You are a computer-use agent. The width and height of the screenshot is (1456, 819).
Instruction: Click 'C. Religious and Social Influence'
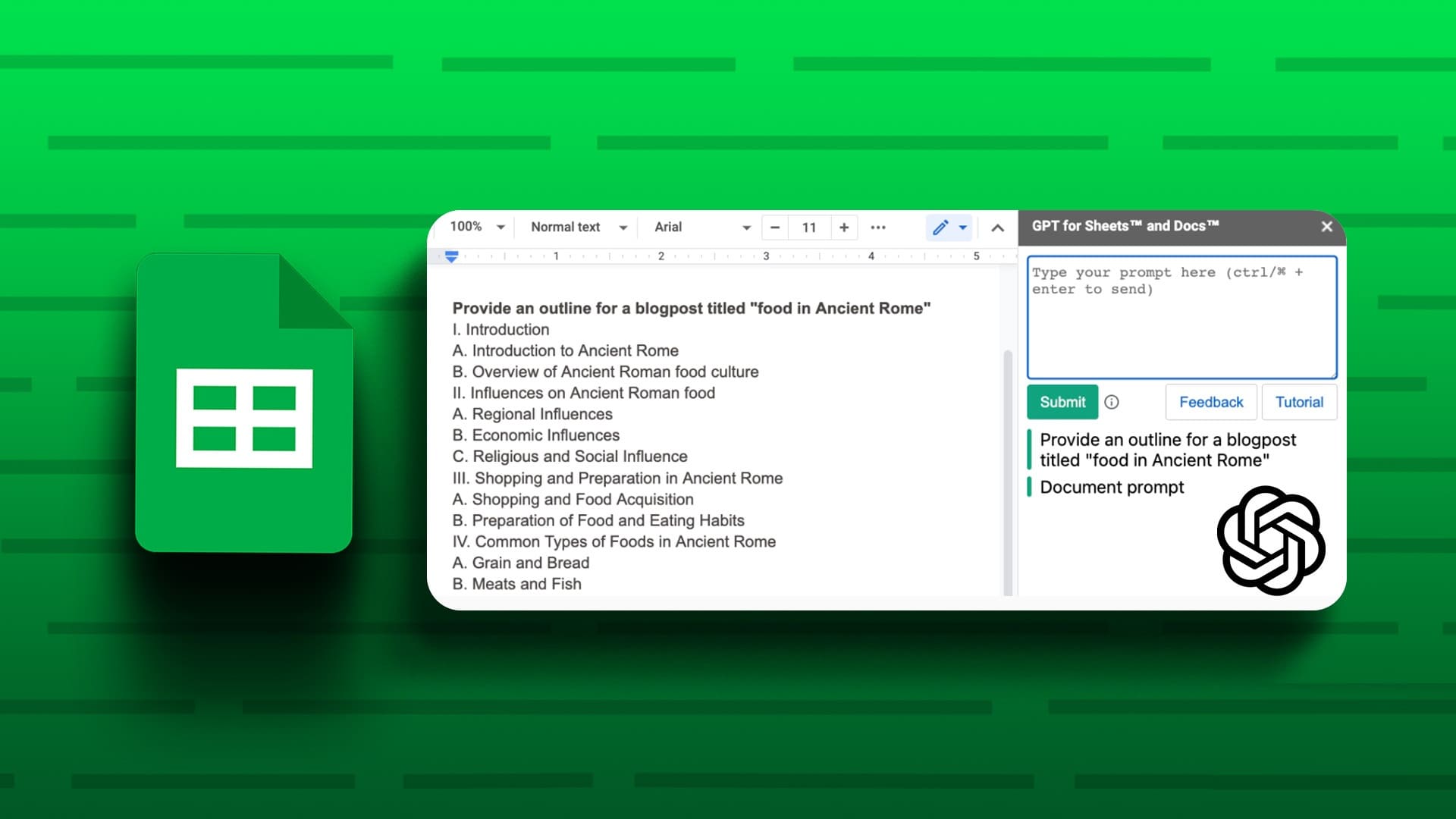coord(570,457)
